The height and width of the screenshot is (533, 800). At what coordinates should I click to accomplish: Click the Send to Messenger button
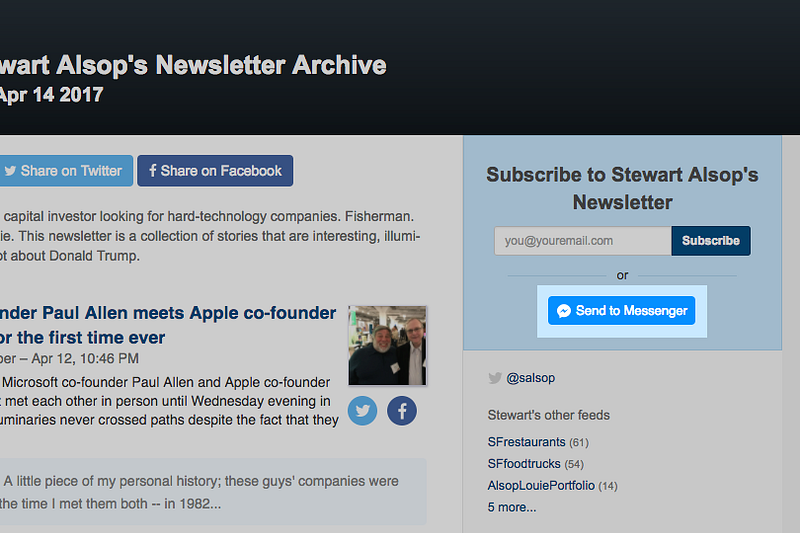click(x=621, y=311)
